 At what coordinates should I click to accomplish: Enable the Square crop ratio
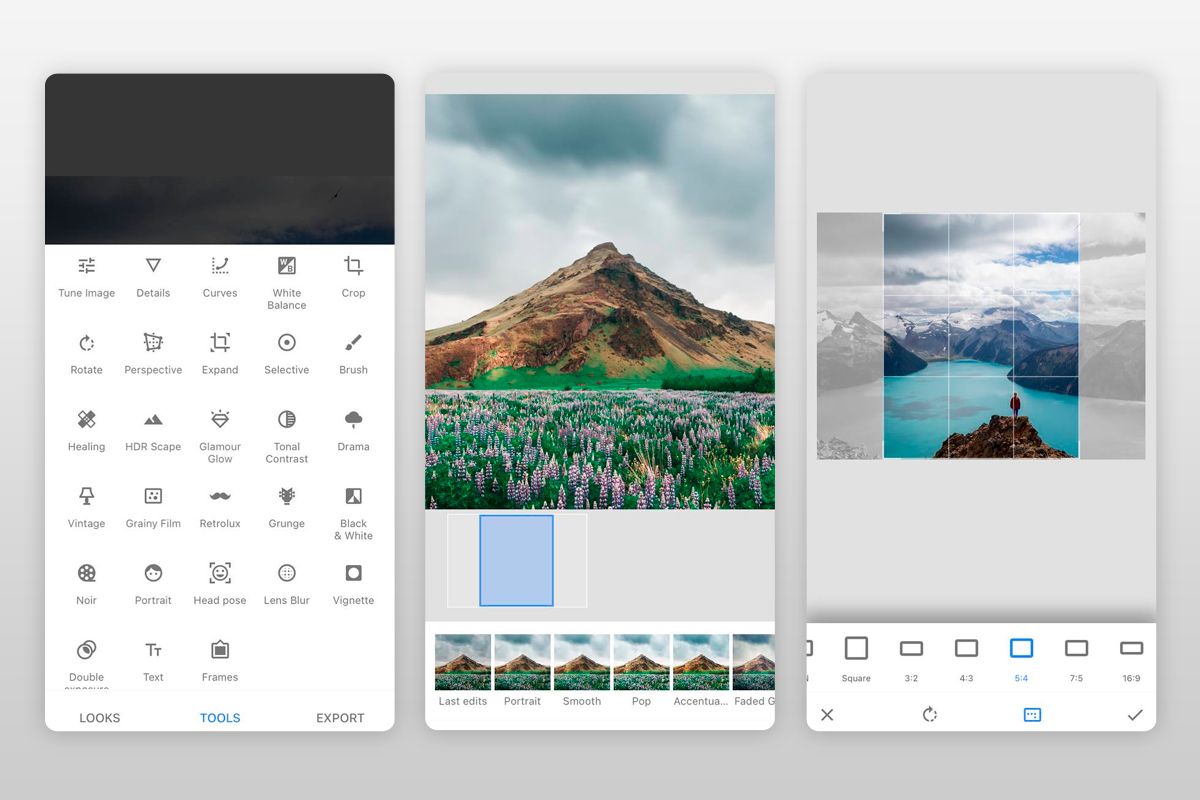click(x=856, y=655)
